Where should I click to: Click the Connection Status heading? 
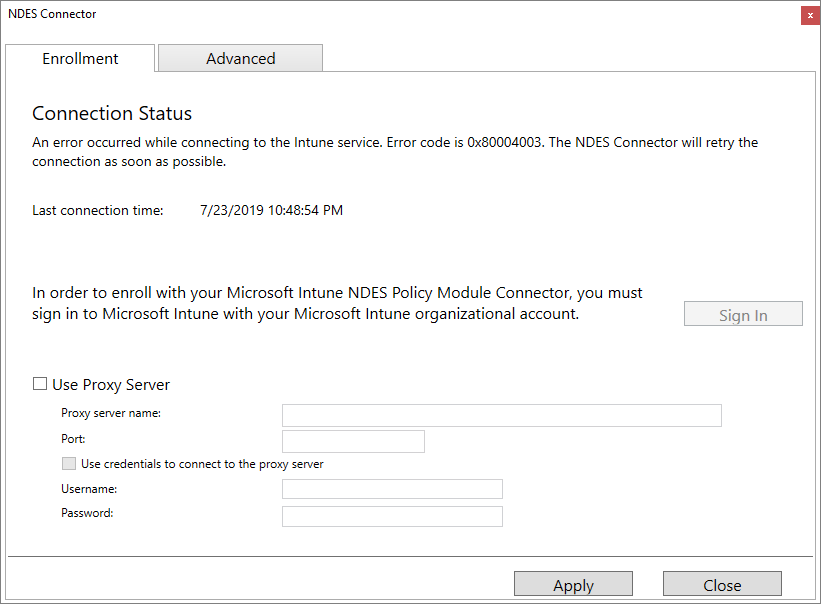112,113
